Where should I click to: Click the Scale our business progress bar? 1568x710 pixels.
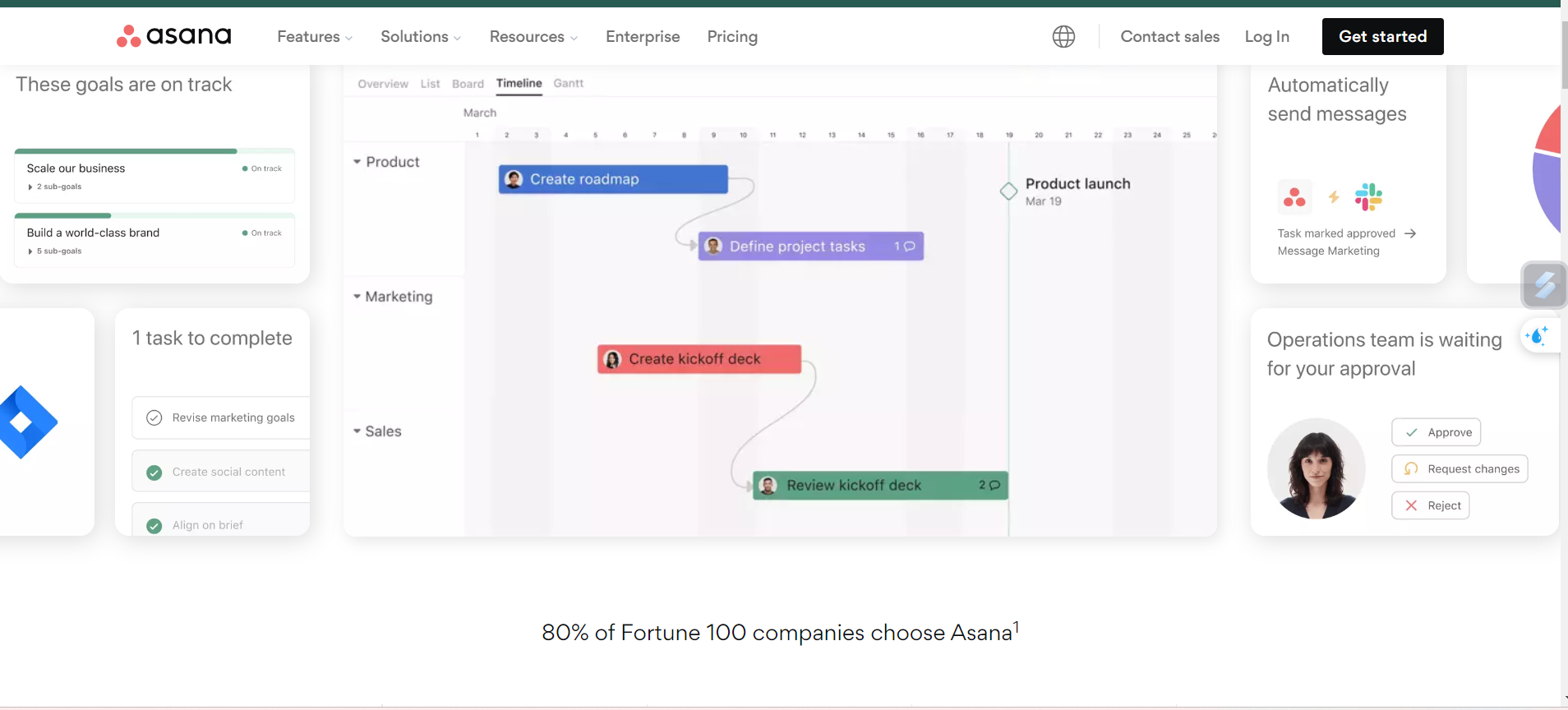coord(154,151)
